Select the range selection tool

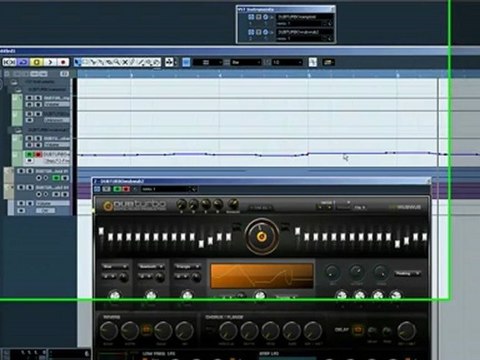tap(85, 62)
